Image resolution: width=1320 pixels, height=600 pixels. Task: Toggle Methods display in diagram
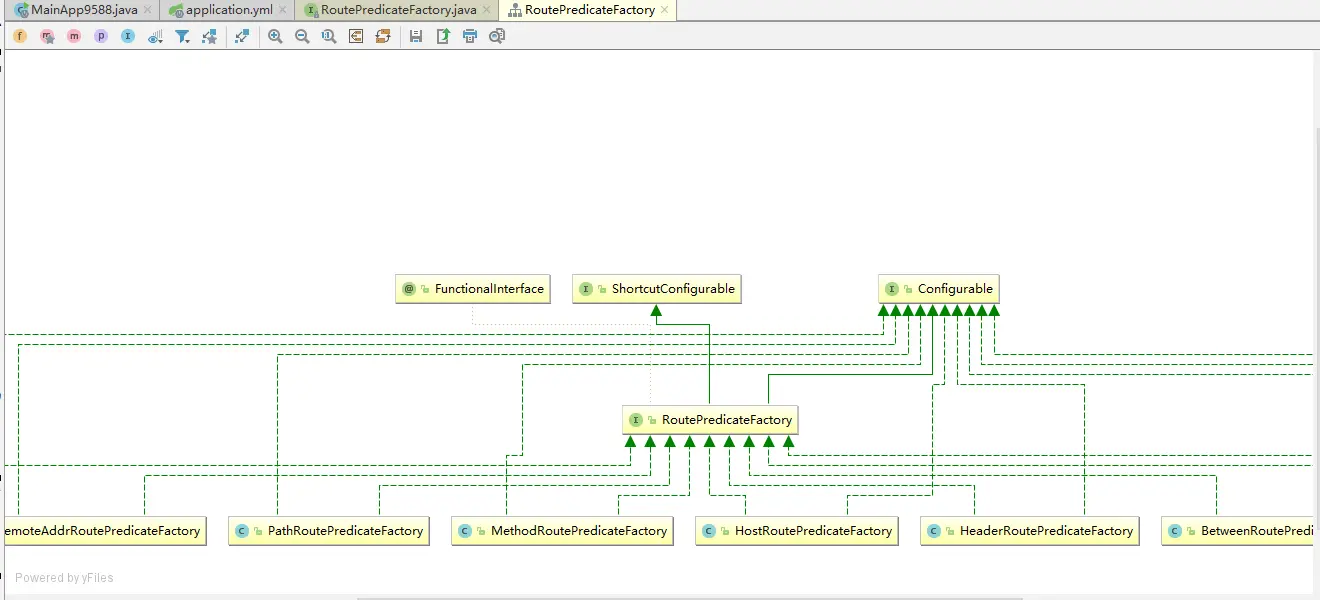click(x=74, y=36)
